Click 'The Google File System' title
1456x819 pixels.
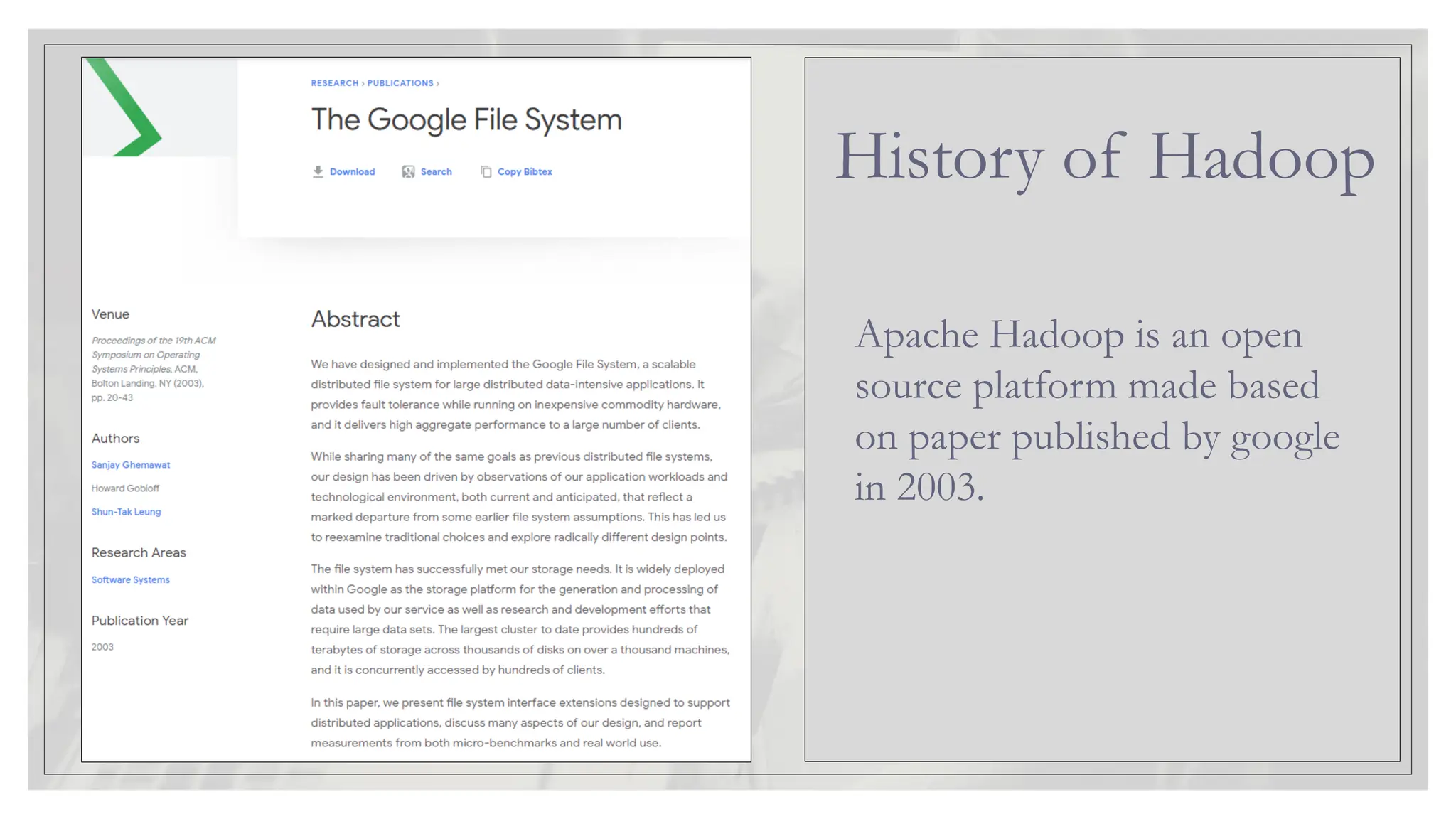[x=466, y=119]
